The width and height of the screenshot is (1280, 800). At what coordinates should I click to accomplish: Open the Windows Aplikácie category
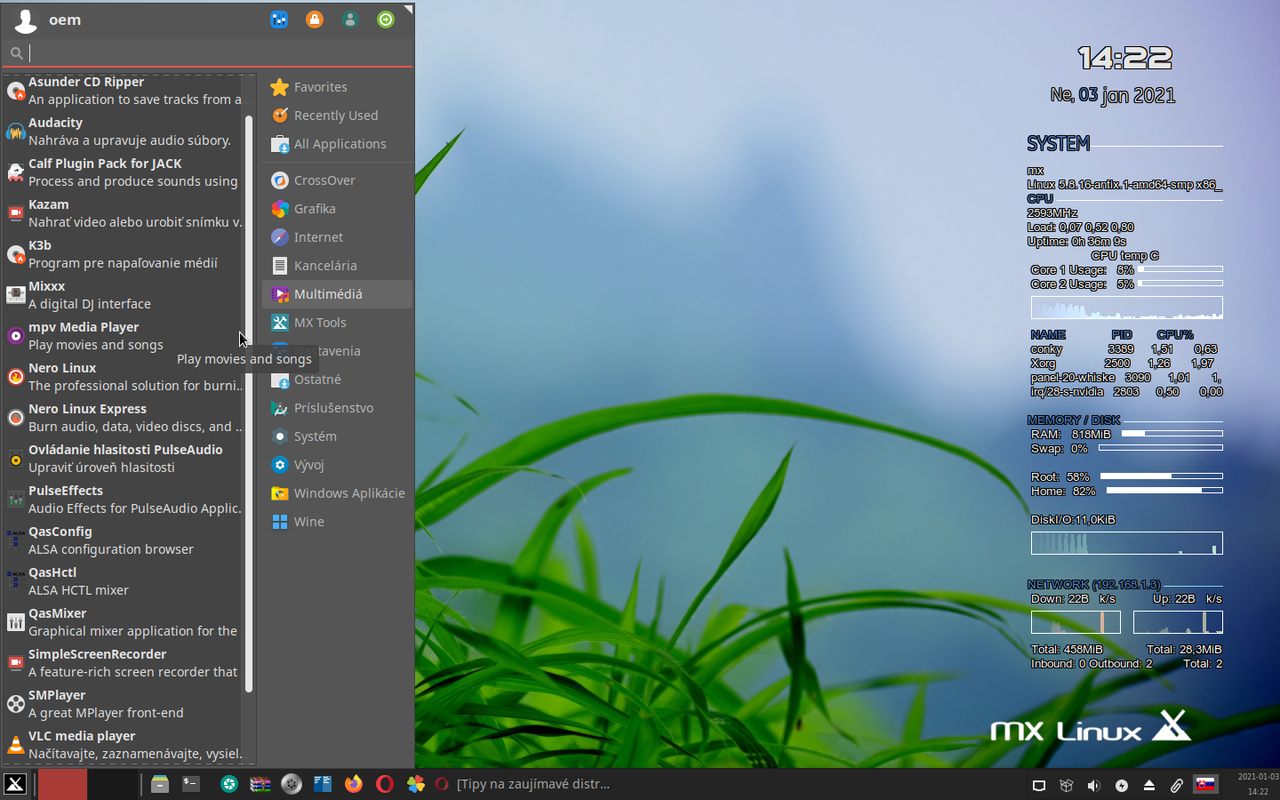337,495
